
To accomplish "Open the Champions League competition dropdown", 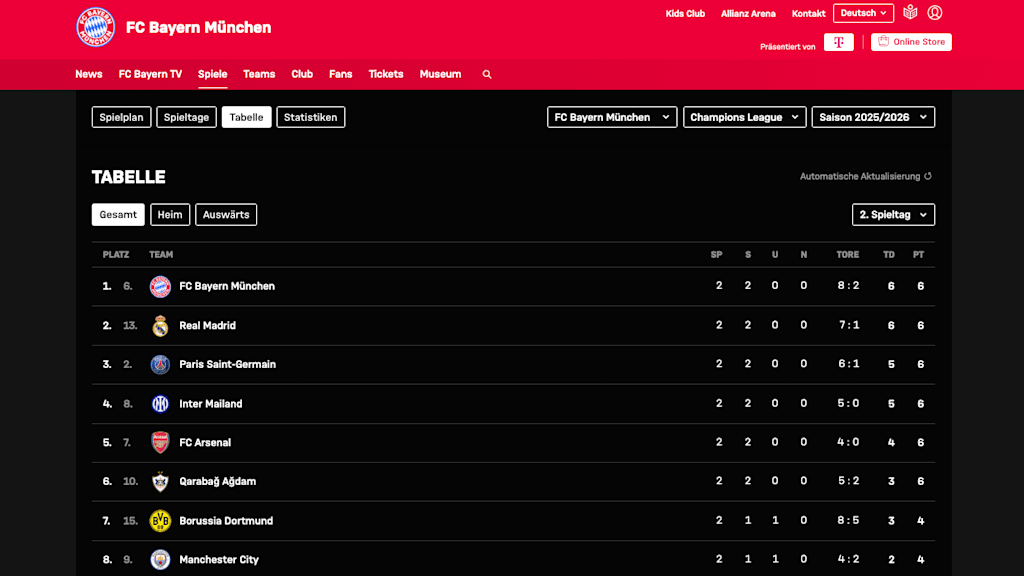I will click(x=744, y=117).
